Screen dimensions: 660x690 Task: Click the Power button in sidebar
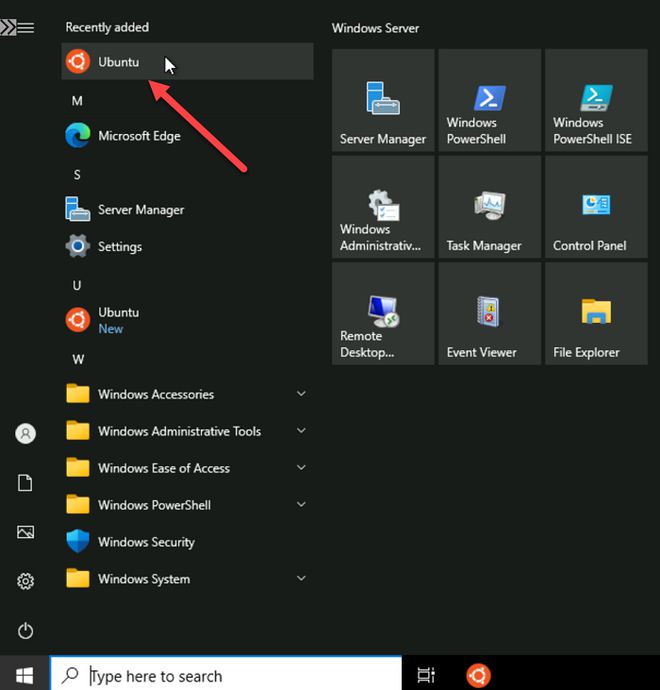(26, 630)
